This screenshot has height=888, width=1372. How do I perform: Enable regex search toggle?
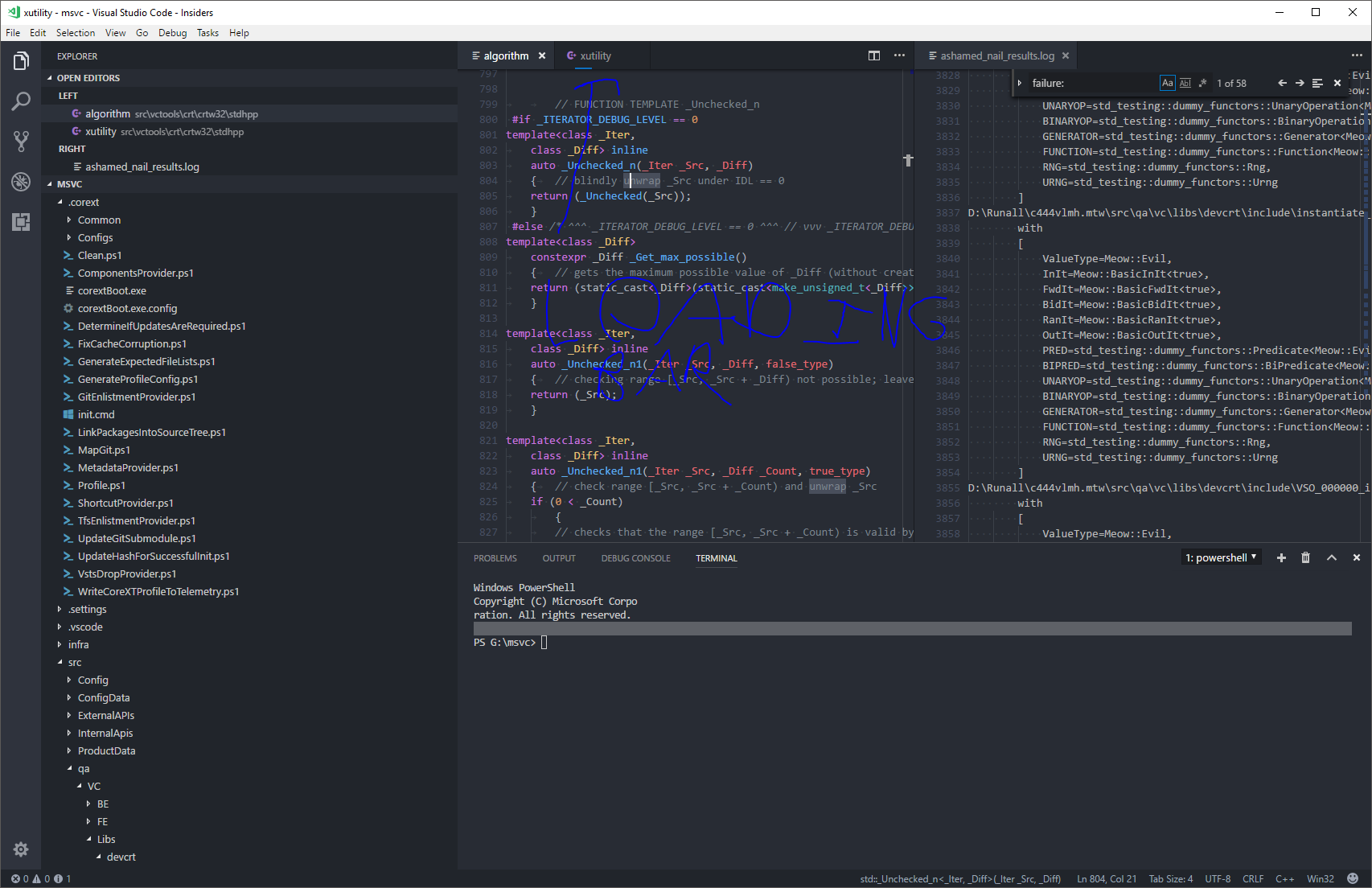tap(1202, 82)
